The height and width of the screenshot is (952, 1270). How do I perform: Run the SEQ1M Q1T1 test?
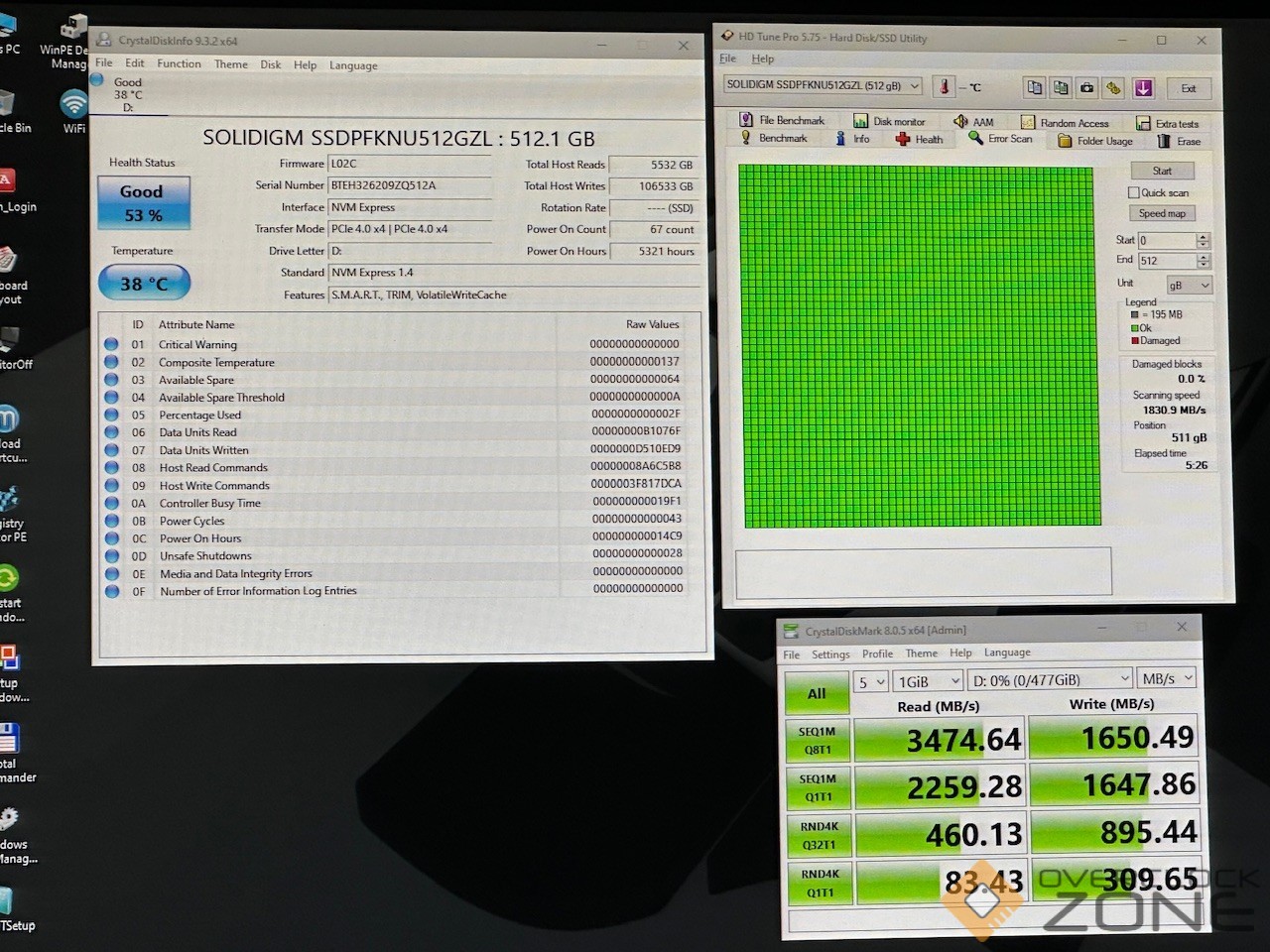[x=818, y=787]
